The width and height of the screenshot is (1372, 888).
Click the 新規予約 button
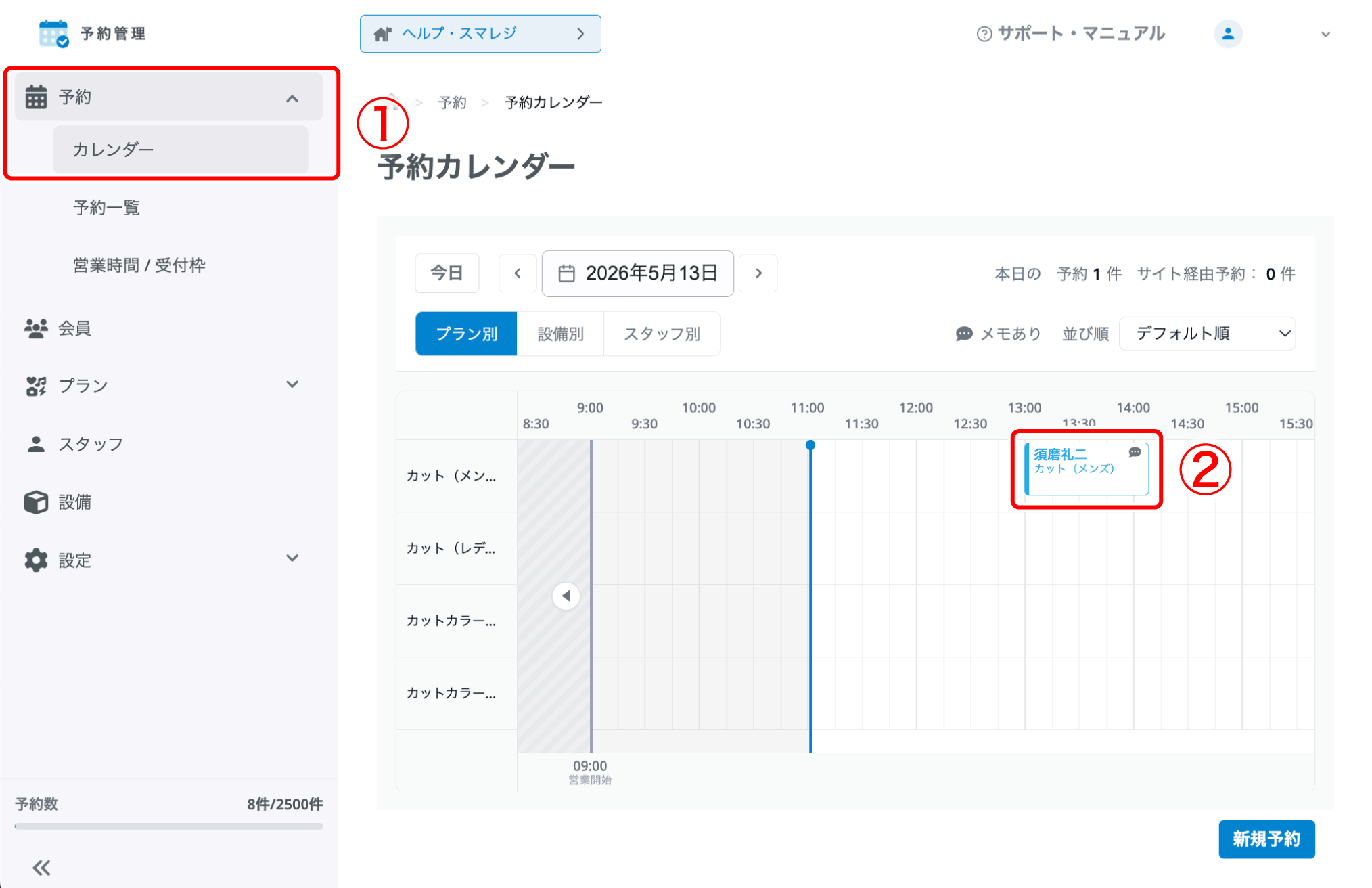coord(1266,839)
